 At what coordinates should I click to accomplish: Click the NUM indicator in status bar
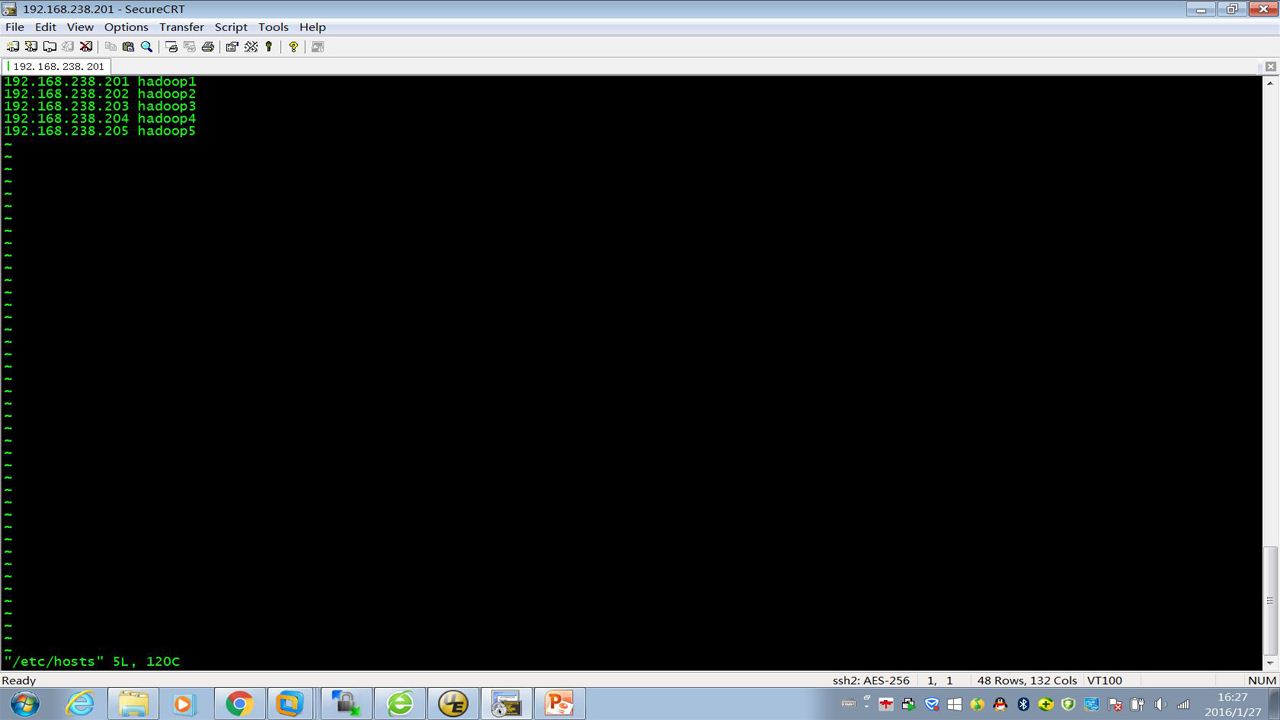pos(1262,680)
